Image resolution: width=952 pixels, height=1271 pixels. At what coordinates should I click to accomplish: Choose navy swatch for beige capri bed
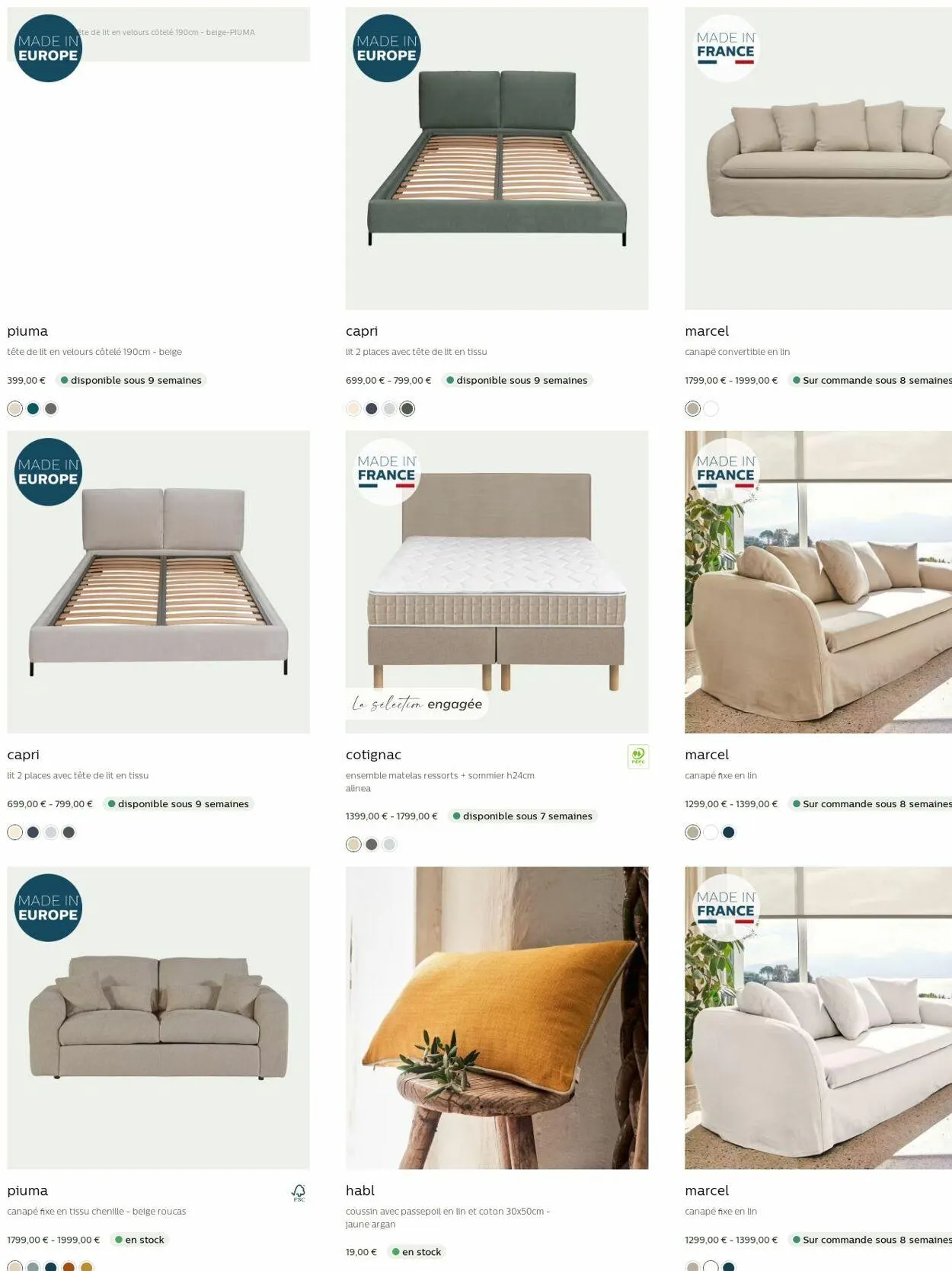33,832
